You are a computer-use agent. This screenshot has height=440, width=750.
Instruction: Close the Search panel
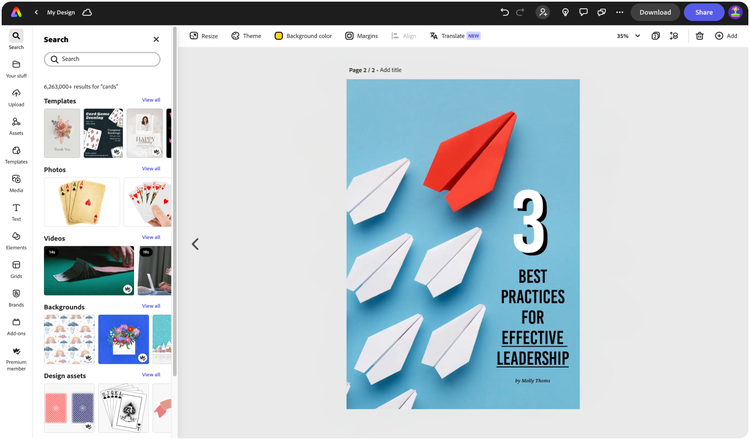pyautogui.click(x=156, y=39)
